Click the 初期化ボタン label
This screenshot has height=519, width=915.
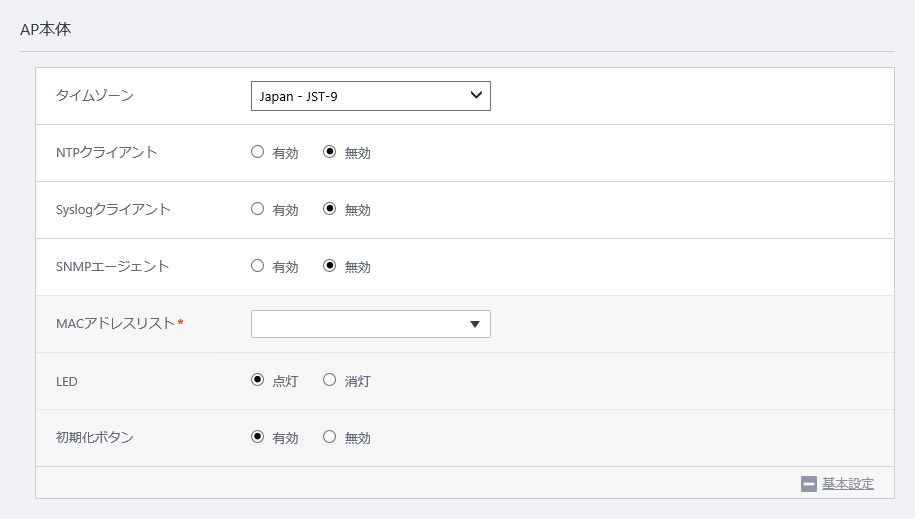pyautogui.click(x=95, y=437)
